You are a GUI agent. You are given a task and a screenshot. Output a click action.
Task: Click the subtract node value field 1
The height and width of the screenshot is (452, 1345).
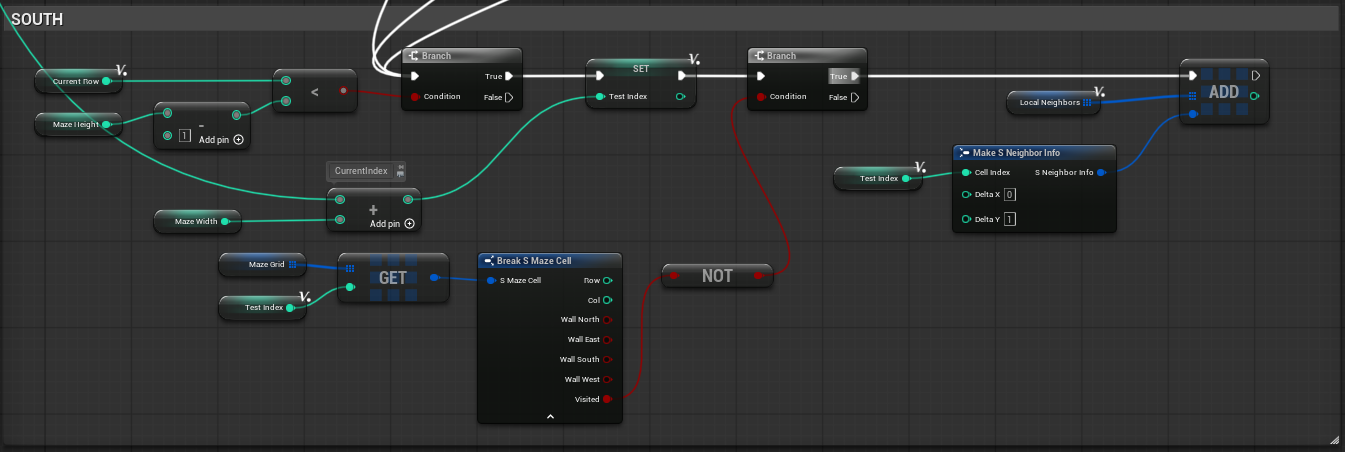coord(185,136)
